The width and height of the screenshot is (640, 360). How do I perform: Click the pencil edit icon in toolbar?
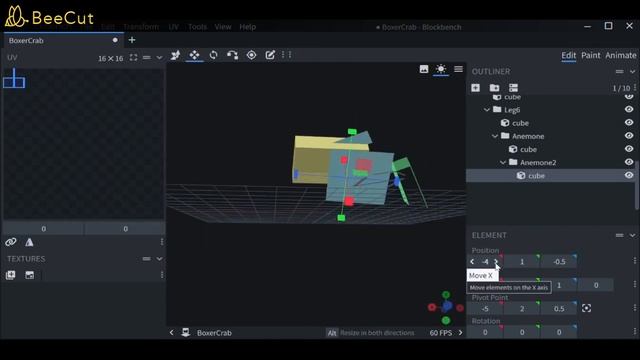pyautogui.click(x=270, y=55)
